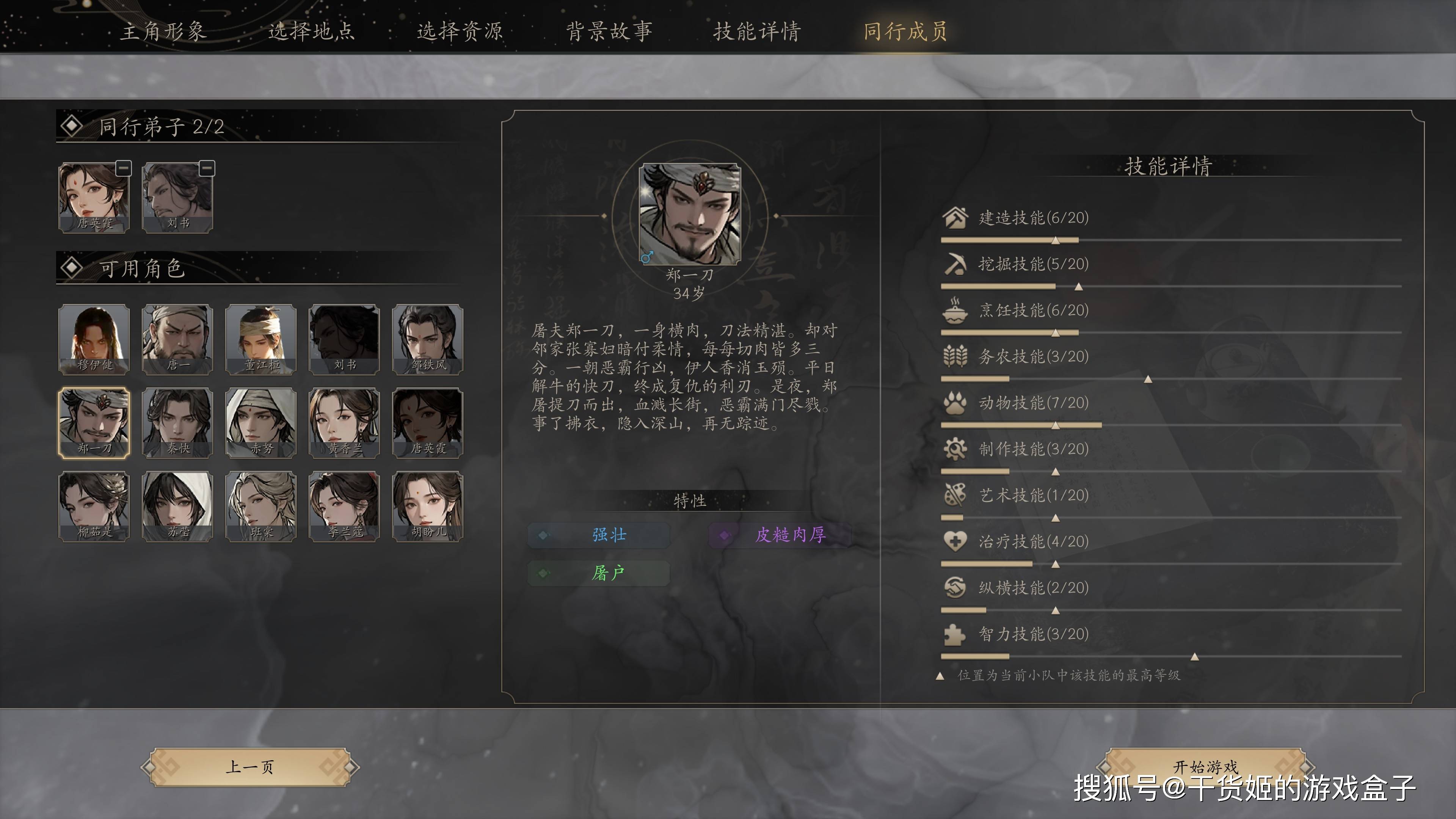Viewport: 1456px width, 819px height.
Task: Click the 动物技能 paw print icon
Action: click(x=955, y=403)
